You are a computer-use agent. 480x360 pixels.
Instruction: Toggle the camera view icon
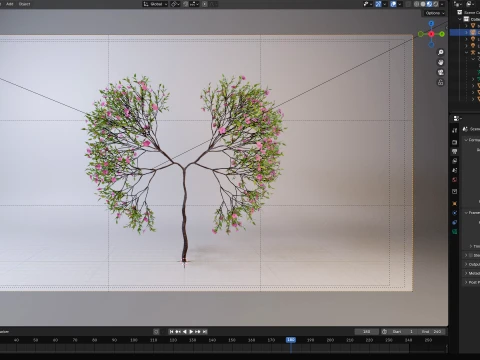click(441, 72)
